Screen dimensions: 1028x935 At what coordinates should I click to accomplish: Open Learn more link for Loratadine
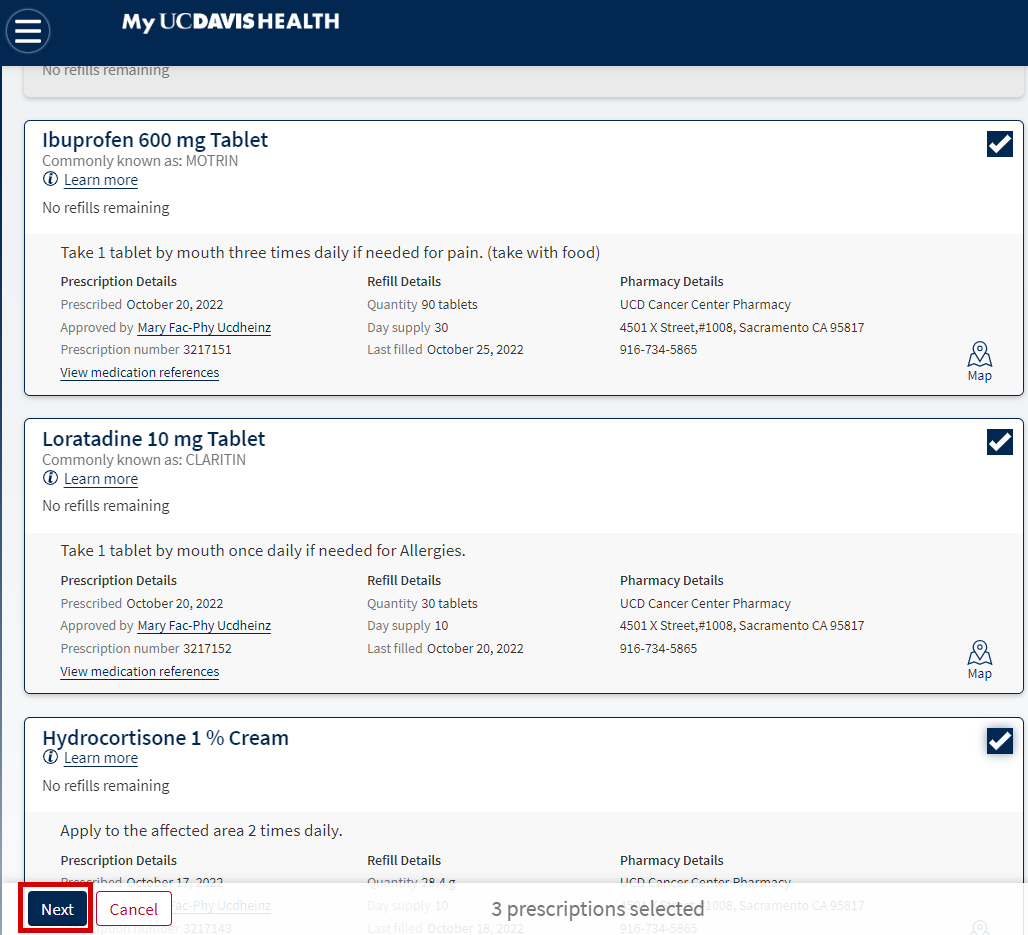coord(101,479)
